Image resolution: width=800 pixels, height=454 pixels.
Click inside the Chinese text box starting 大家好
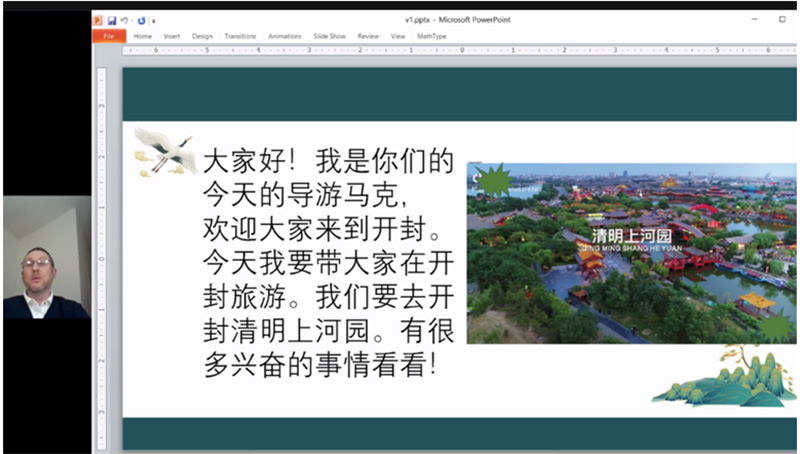tap(325, 262)
